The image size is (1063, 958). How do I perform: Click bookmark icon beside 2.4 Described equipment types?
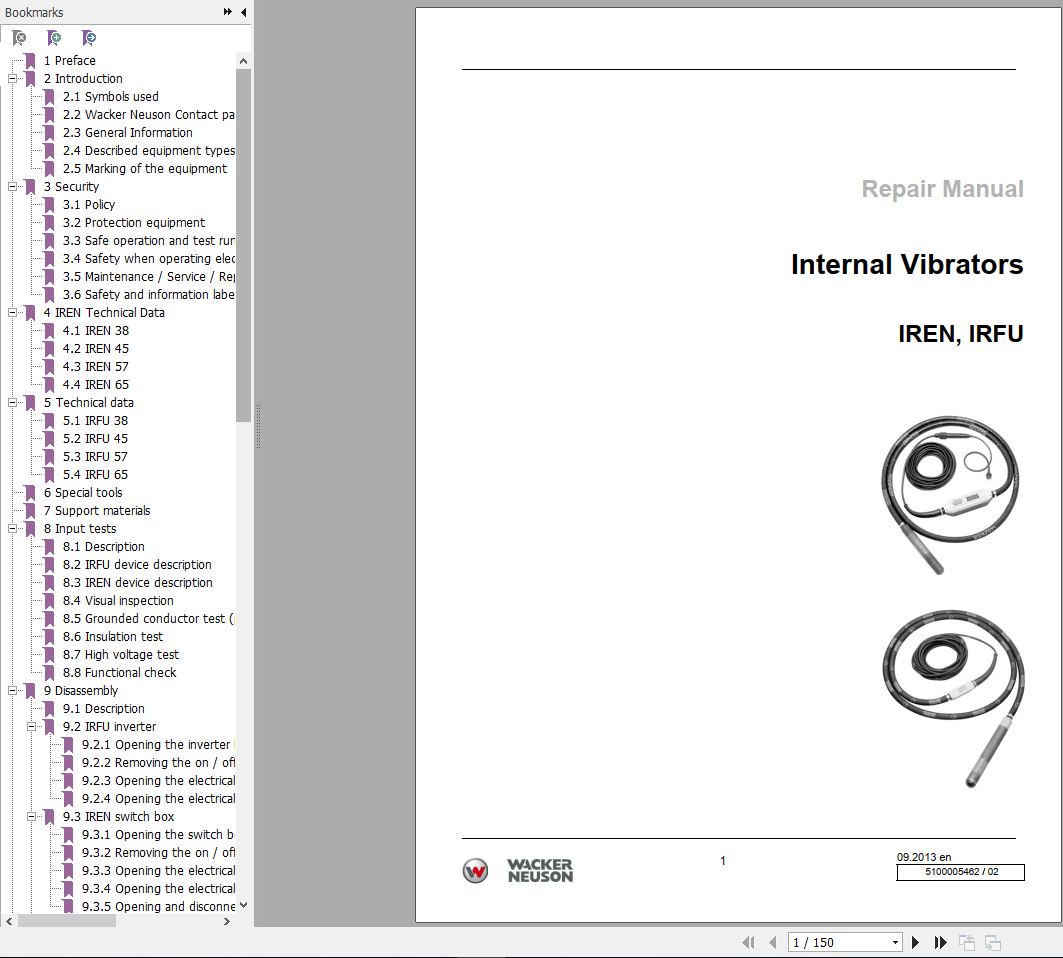point(49,151)
